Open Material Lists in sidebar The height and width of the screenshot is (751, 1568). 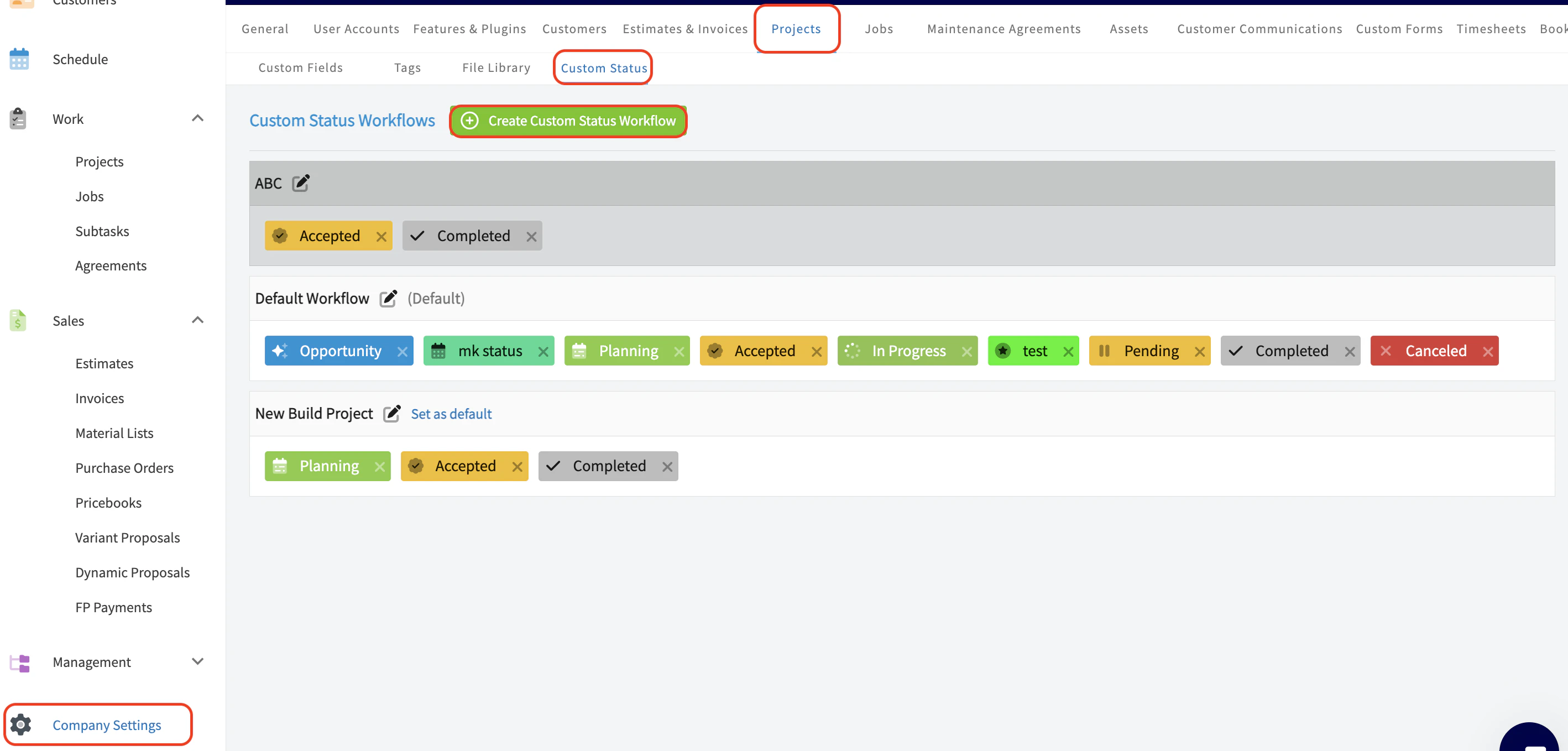(114, 432)
